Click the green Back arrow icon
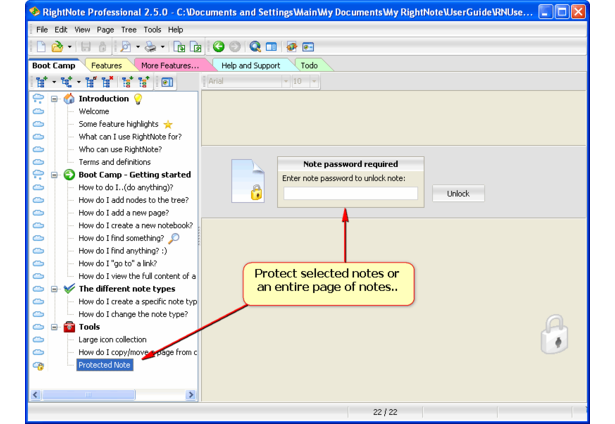 tap(218, 47)
